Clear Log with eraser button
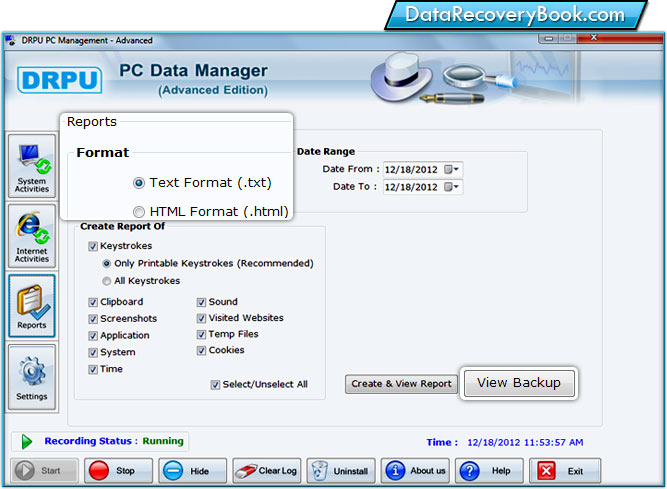Screen dimensions: 667x489 (x=267, y=471)
